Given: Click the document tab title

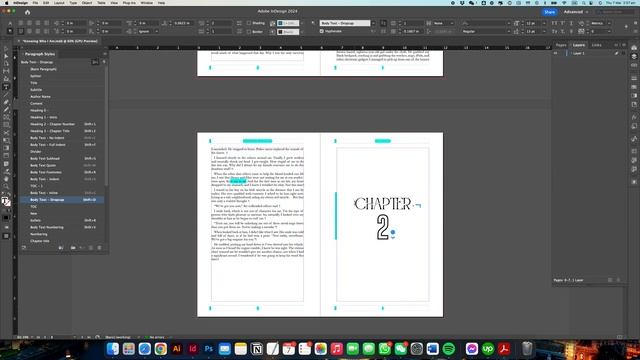Looking at the screenshot, I should point(60,41).
